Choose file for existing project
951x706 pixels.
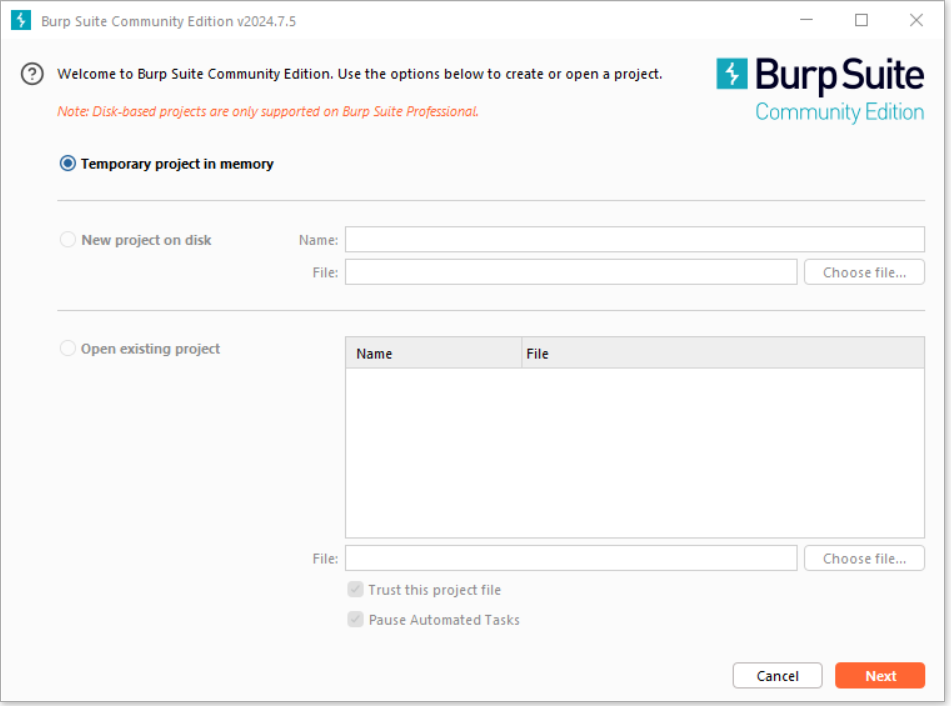point(864,558)
